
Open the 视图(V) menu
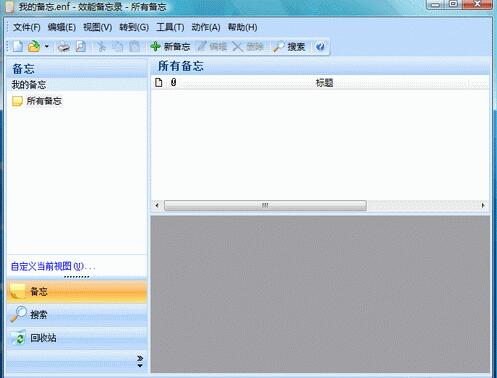pyautogui.click(x=97, y=27)
